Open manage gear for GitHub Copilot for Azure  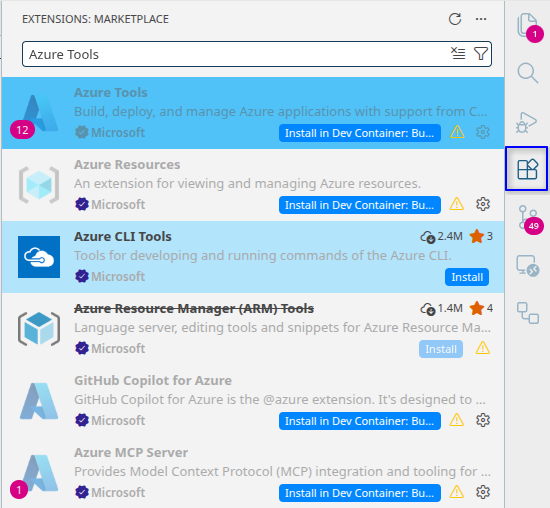click(483, 420)
